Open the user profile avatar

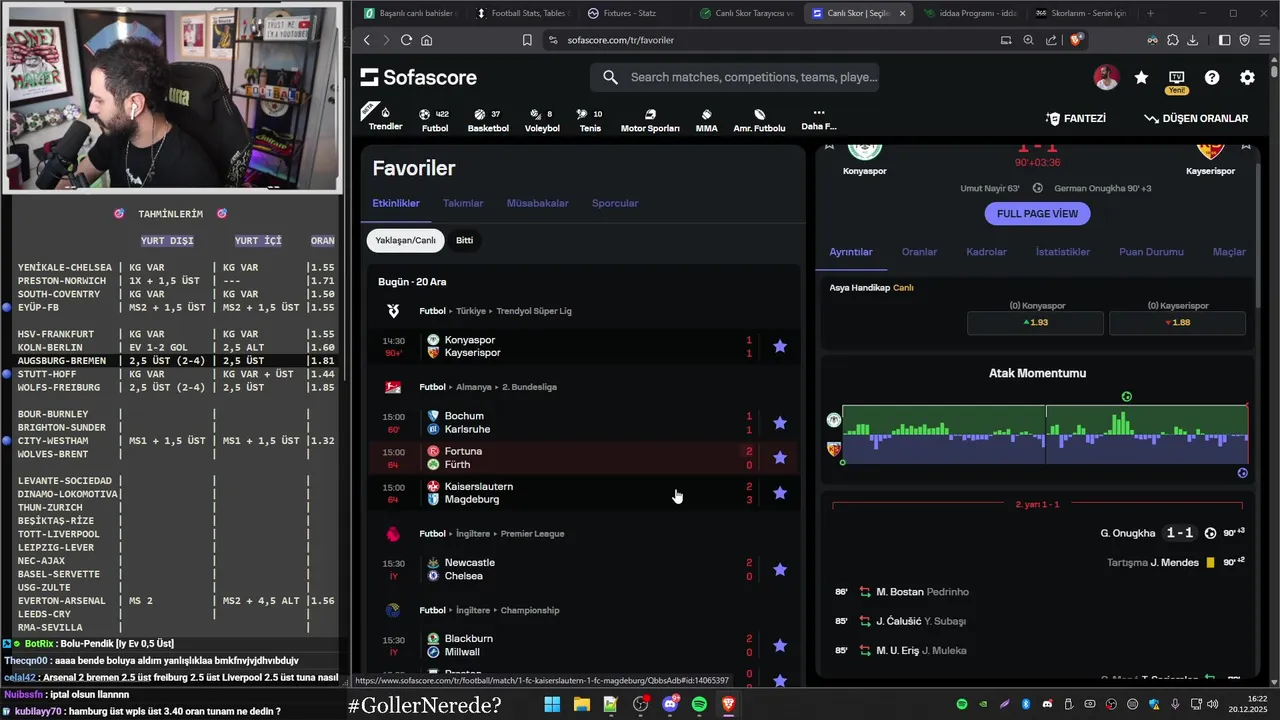pyautogui.click(x=1106, y=77)
